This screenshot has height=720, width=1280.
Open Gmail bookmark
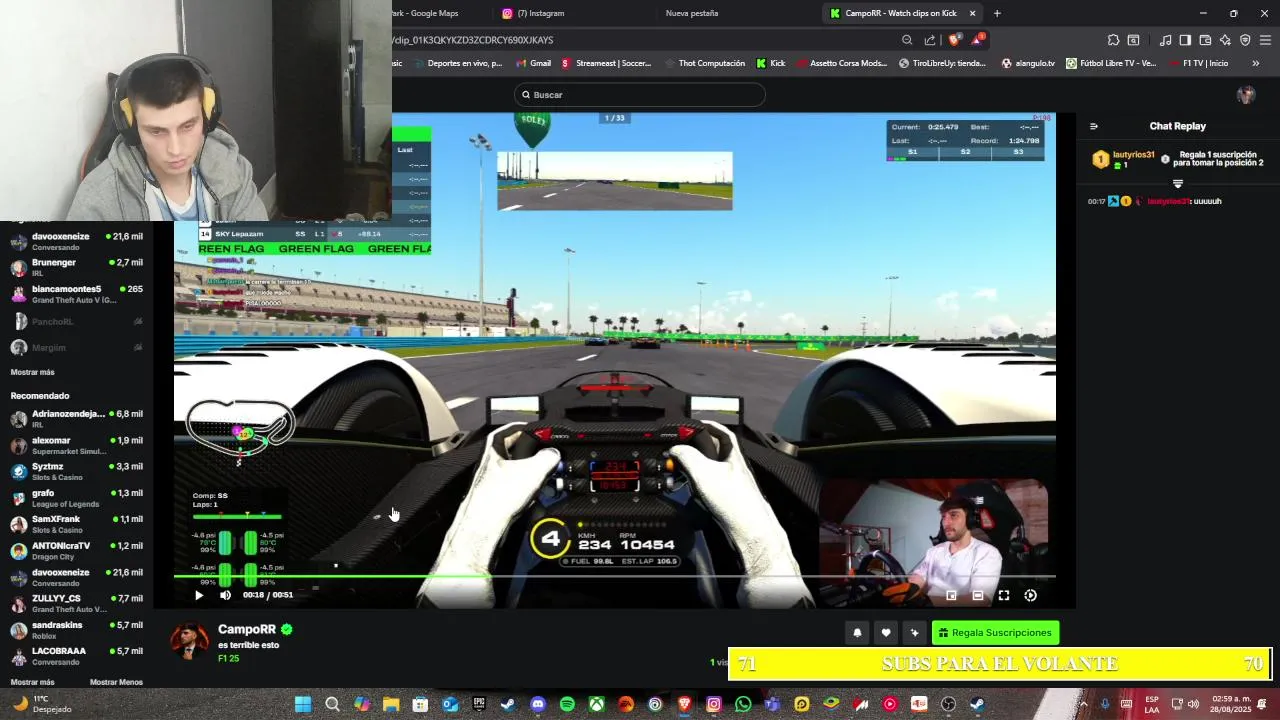(x=533, y=63)
